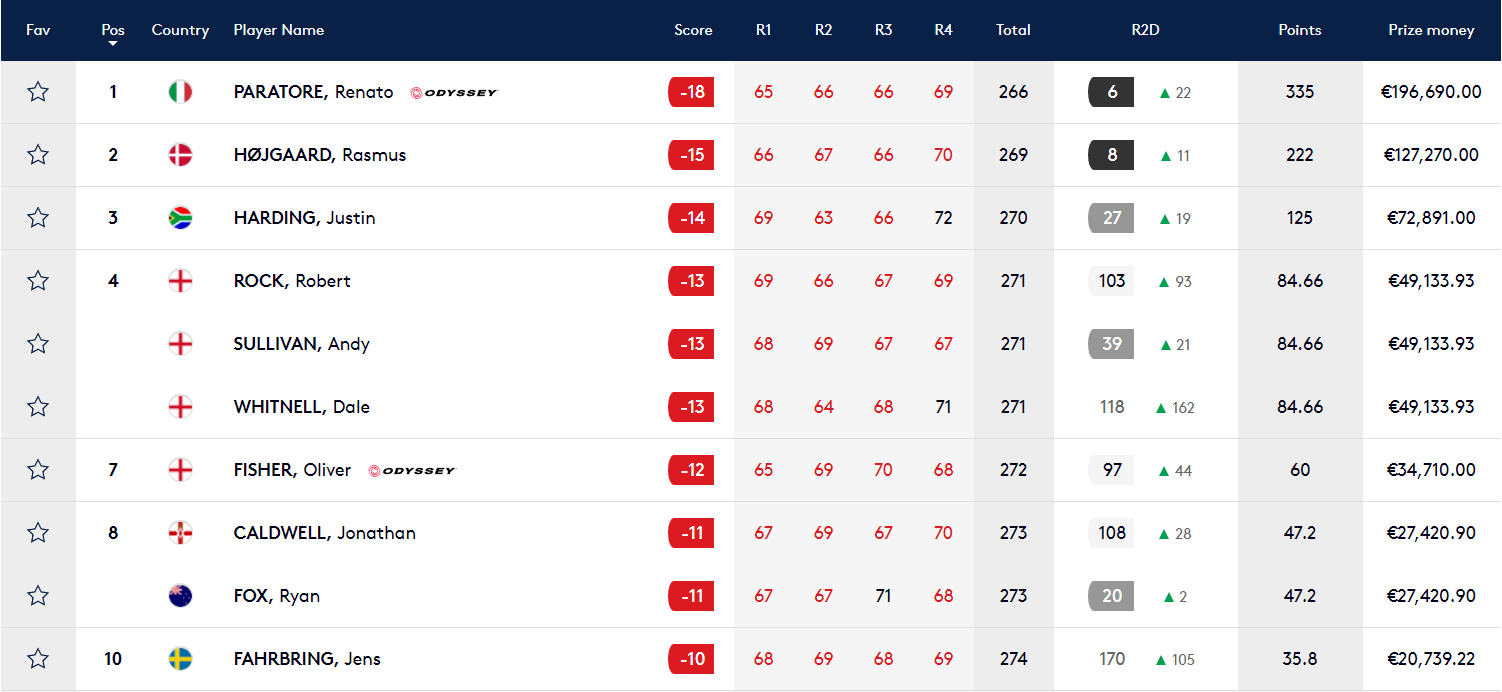
Task: Open Andy Sullivan's player page
Action: click(x=301, y=344)
